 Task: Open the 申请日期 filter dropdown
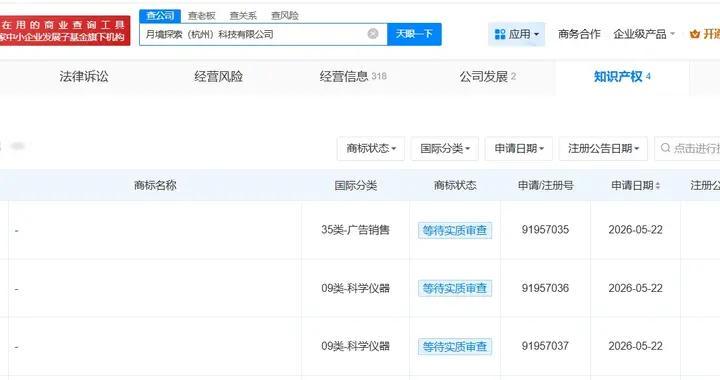519,148
